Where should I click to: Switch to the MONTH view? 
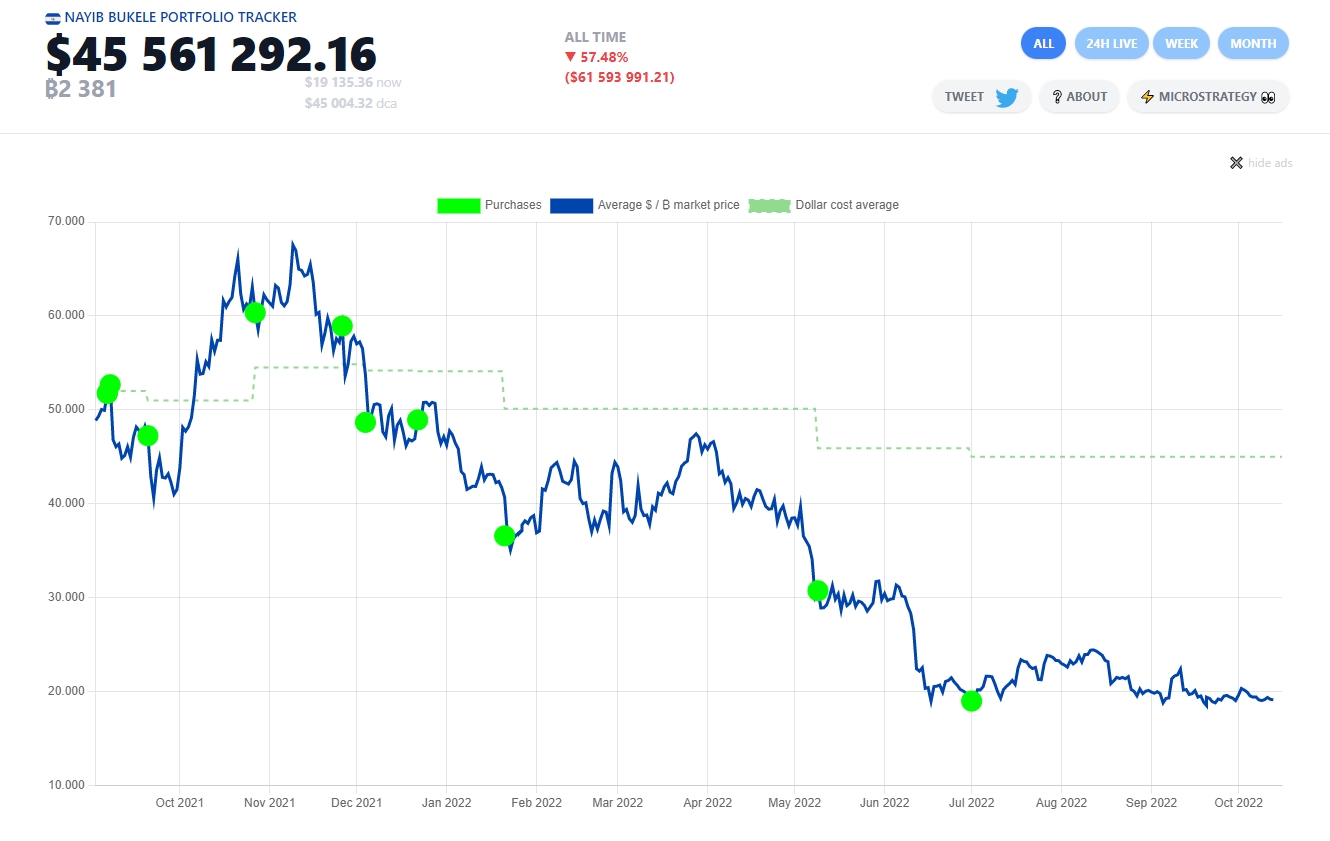pyautogui.click(x=1253, y=44)
